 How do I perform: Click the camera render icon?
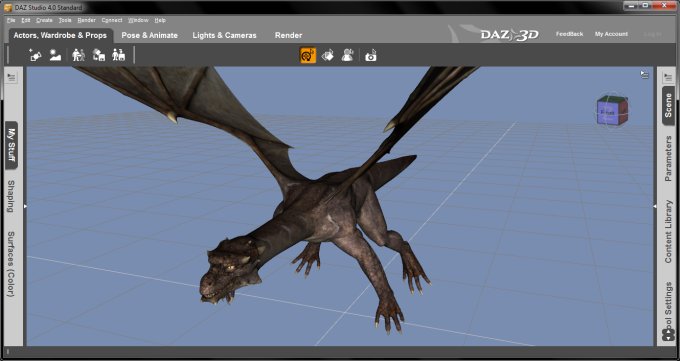click(371, 56)
